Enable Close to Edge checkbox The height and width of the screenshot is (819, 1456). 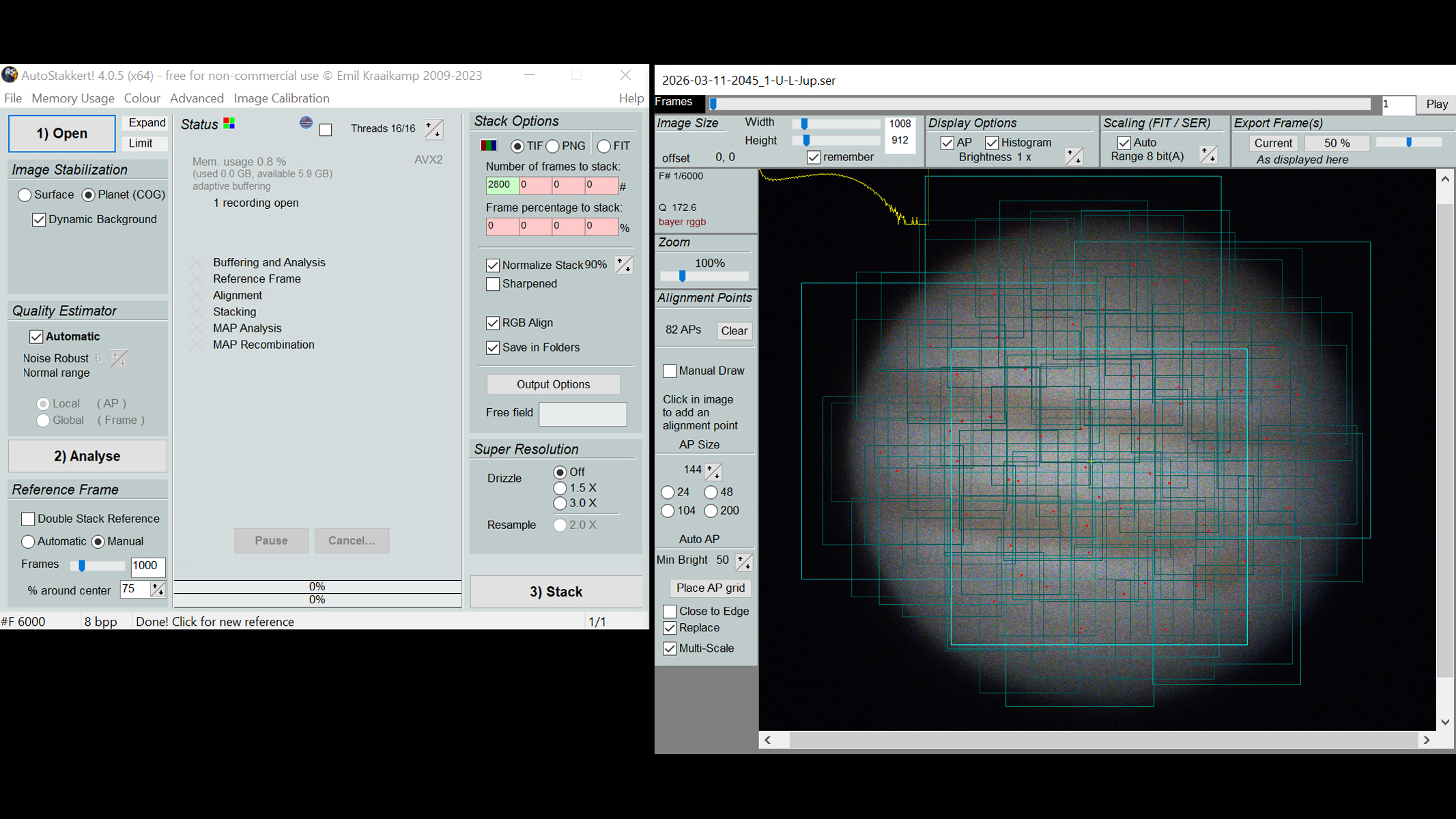(x=670, y=612)
